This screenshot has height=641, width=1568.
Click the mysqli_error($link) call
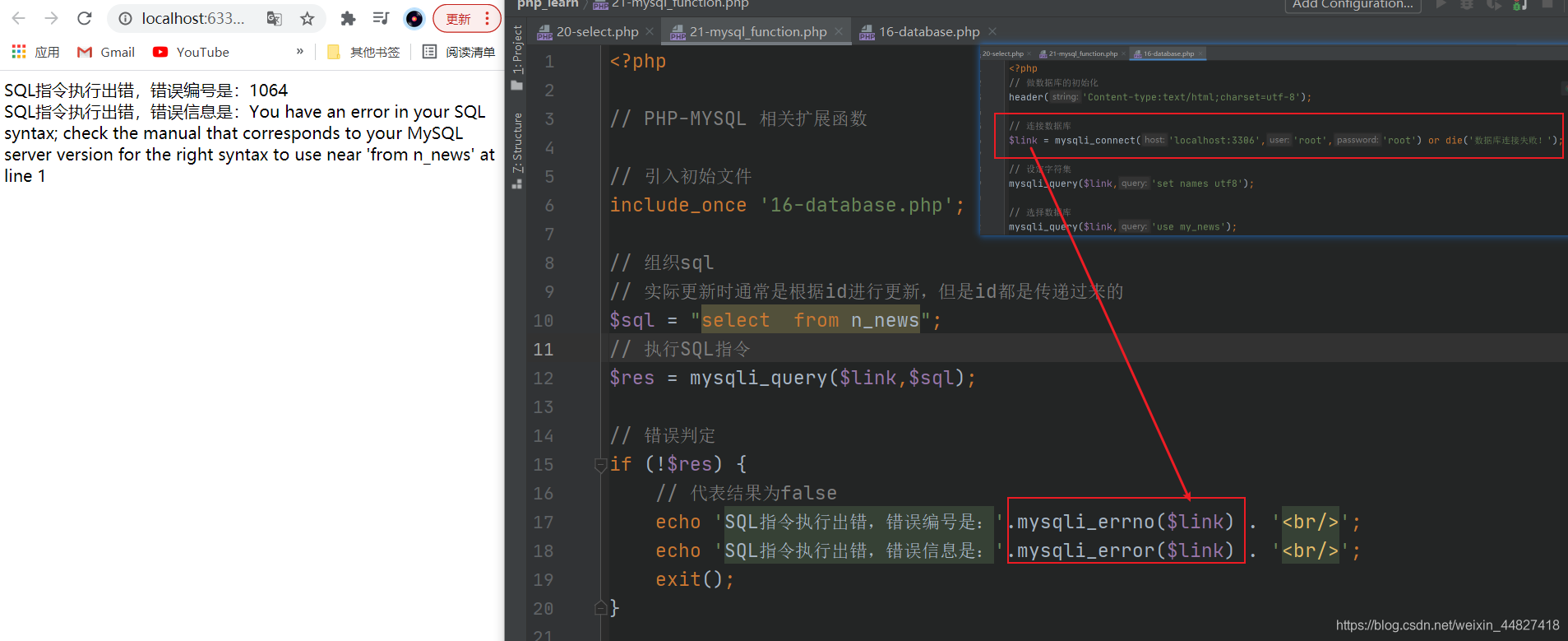[x=1126, y=550]
